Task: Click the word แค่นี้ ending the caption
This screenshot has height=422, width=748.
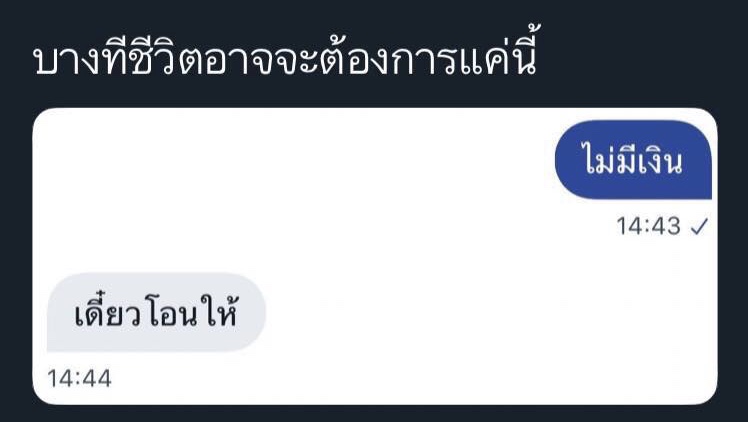Action: tap(499, 55)
